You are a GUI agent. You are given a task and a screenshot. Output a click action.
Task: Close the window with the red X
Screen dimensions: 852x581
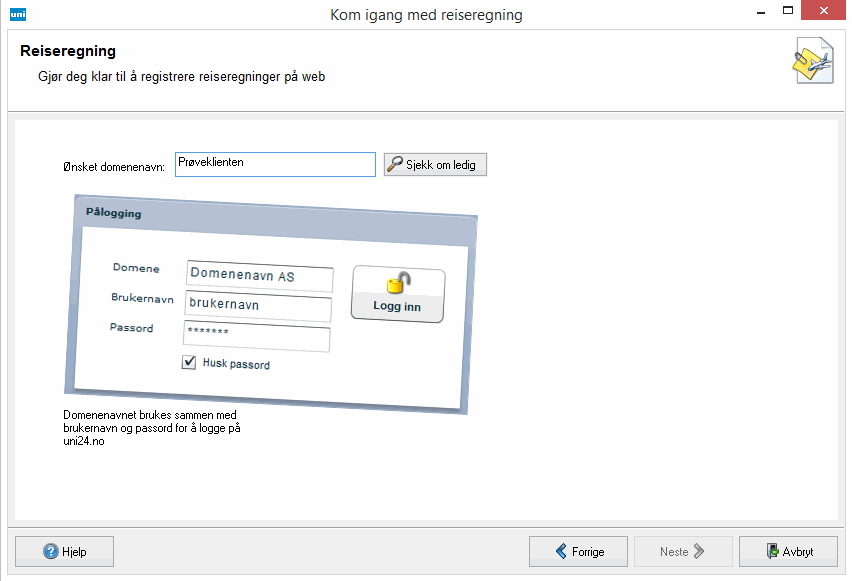coord(828,14)
